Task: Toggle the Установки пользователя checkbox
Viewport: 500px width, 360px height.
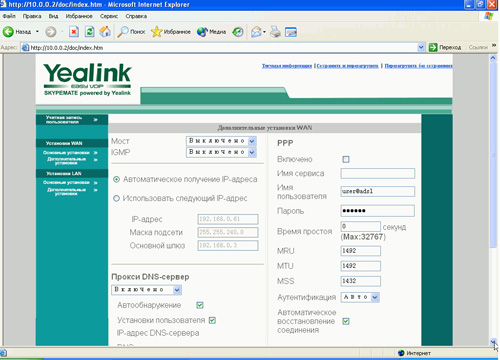Action: pos(212,320)
